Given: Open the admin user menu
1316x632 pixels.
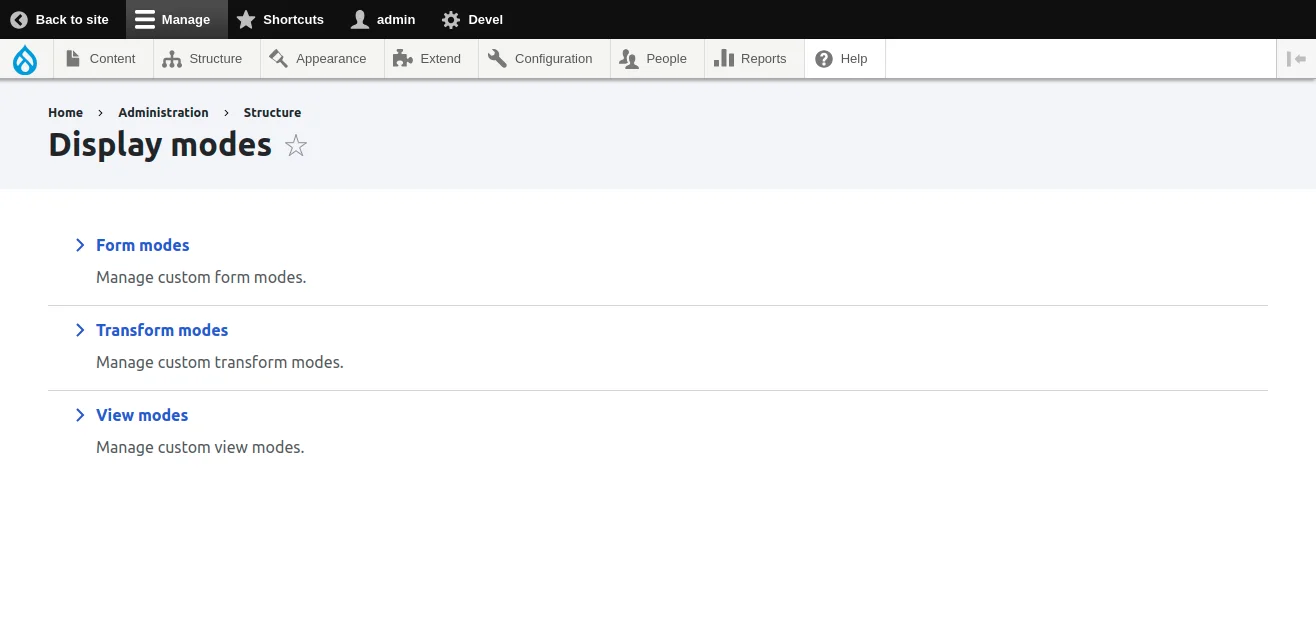Looking at the screenshot, I should tap(383, 19).
